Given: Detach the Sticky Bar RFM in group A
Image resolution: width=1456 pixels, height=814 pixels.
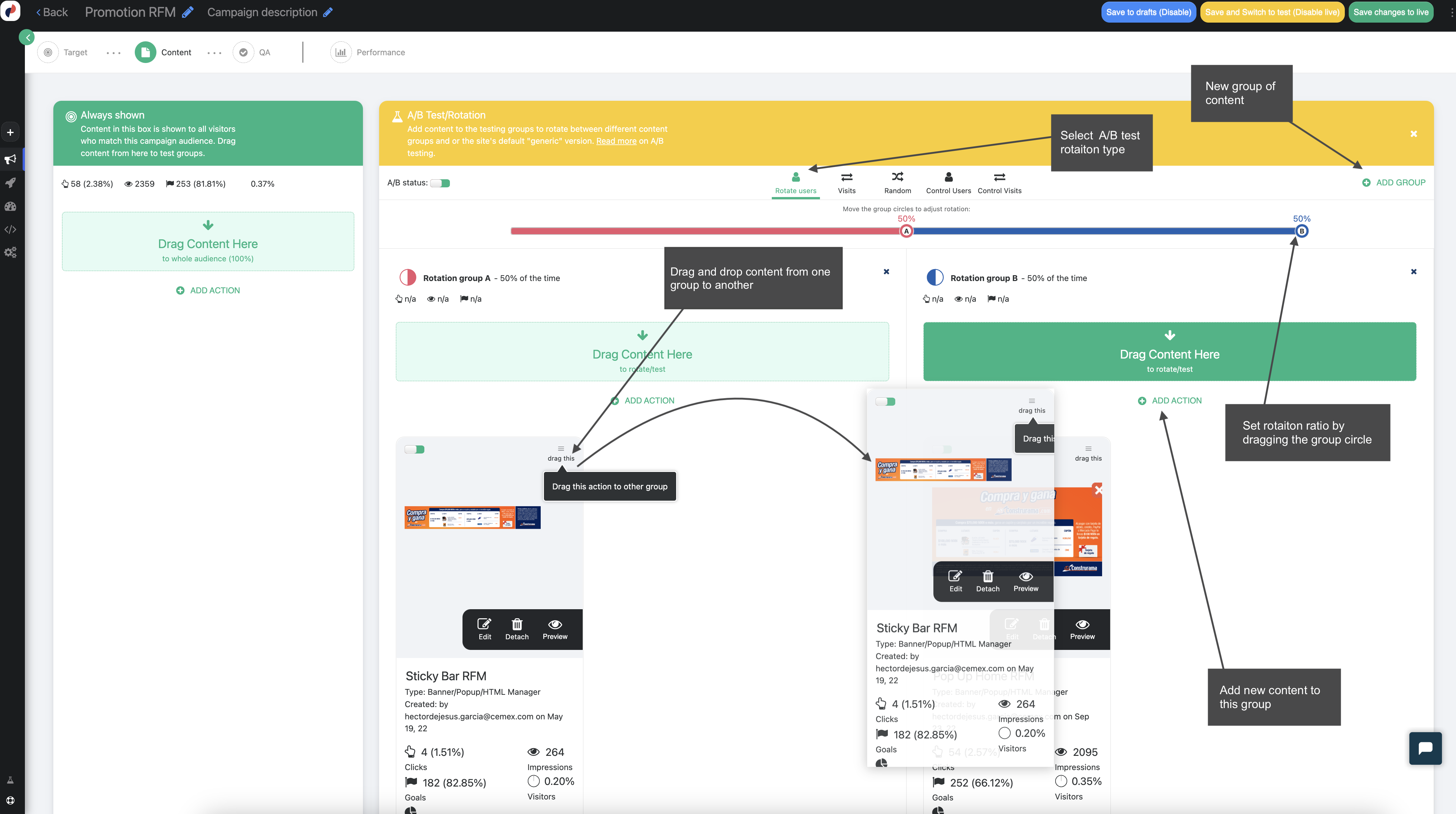Looking at the screenshot, I should (516, 629).
